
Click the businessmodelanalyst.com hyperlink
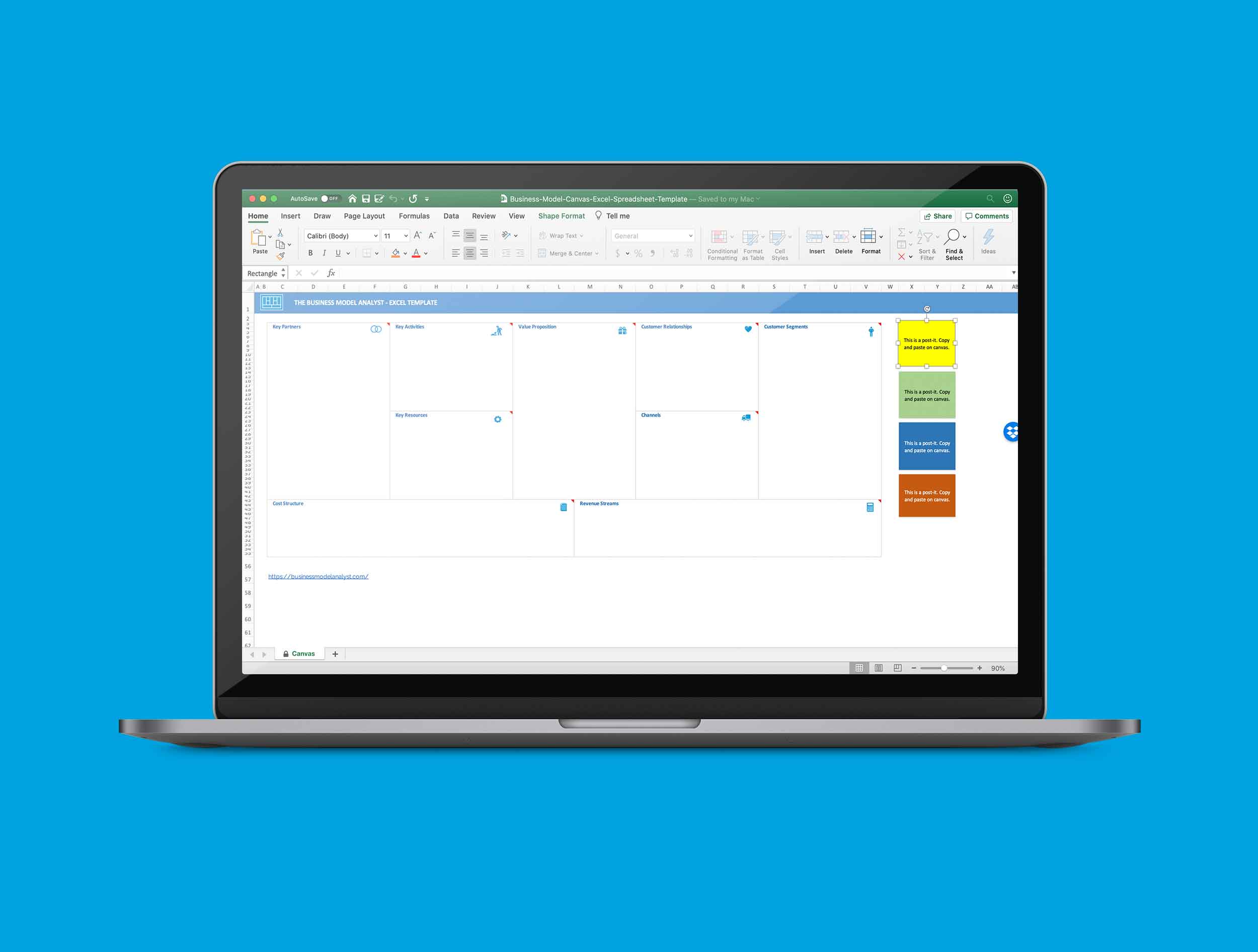(318, 576)
